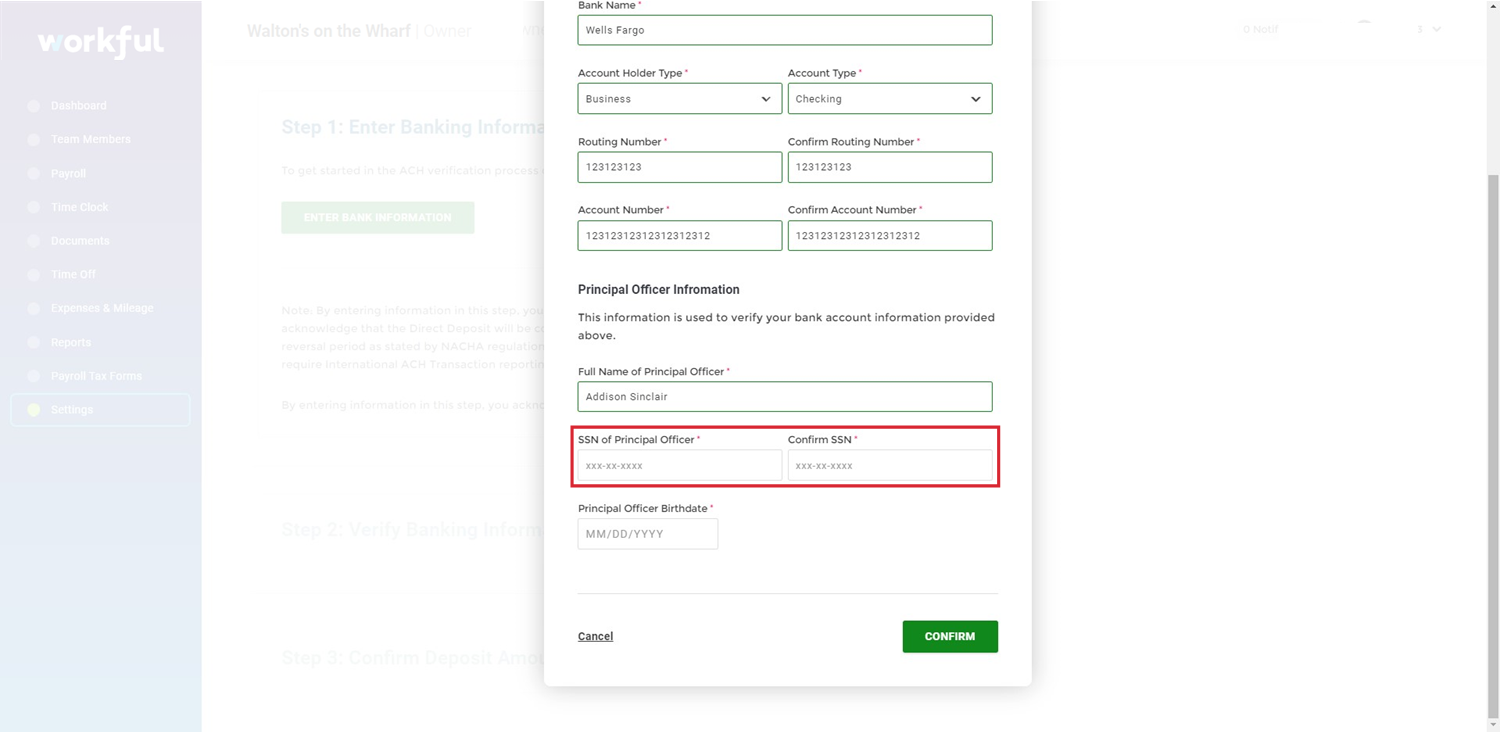Click the Confirm SSN field

click(x=890, y=465)
